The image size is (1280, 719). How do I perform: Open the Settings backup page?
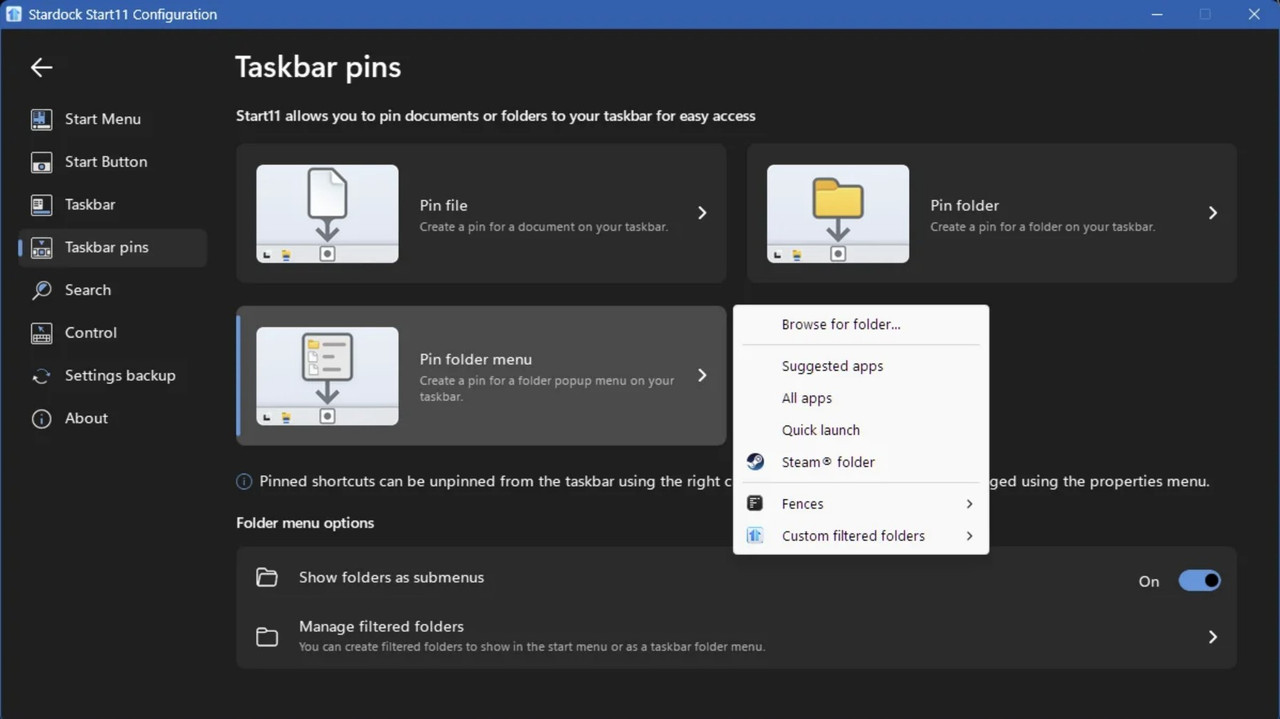(x=113, y=376)
